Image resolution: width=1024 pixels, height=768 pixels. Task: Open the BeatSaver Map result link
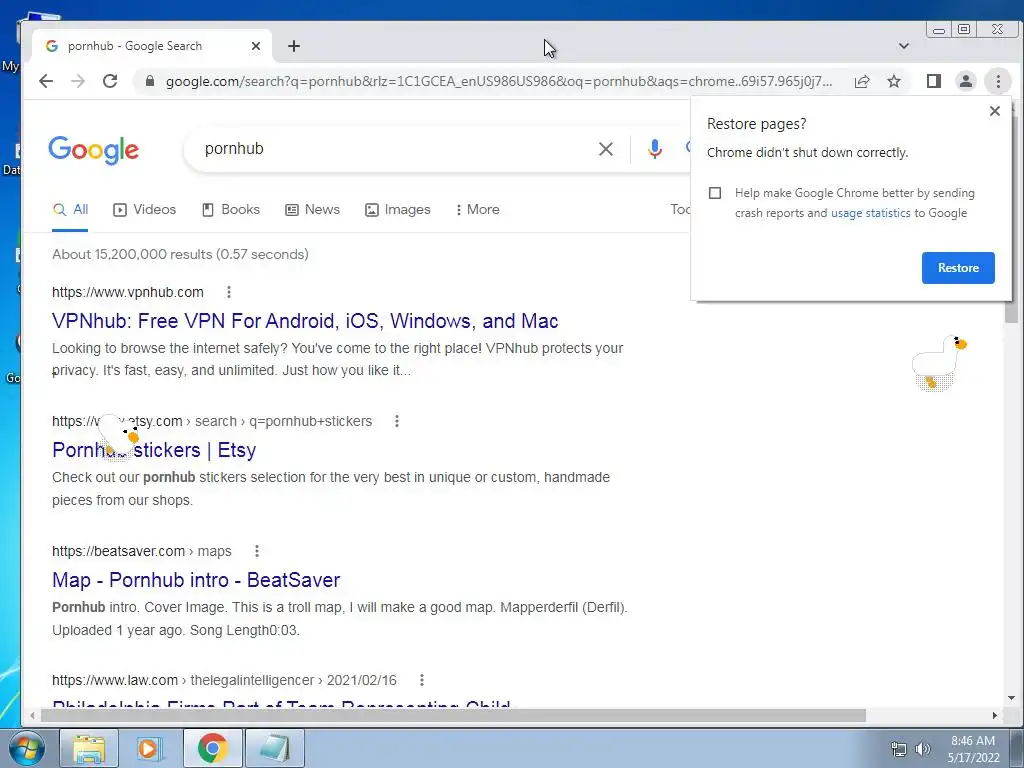click(x=196, y=580)
